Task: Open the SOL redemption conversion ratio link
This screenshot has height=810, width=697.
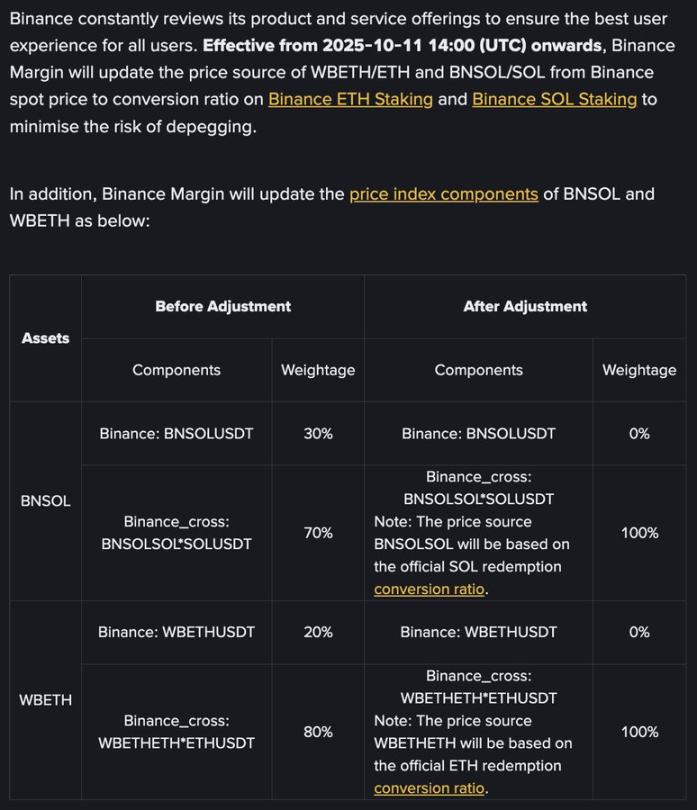Action: pyautogui.click(x=429, y=589)
